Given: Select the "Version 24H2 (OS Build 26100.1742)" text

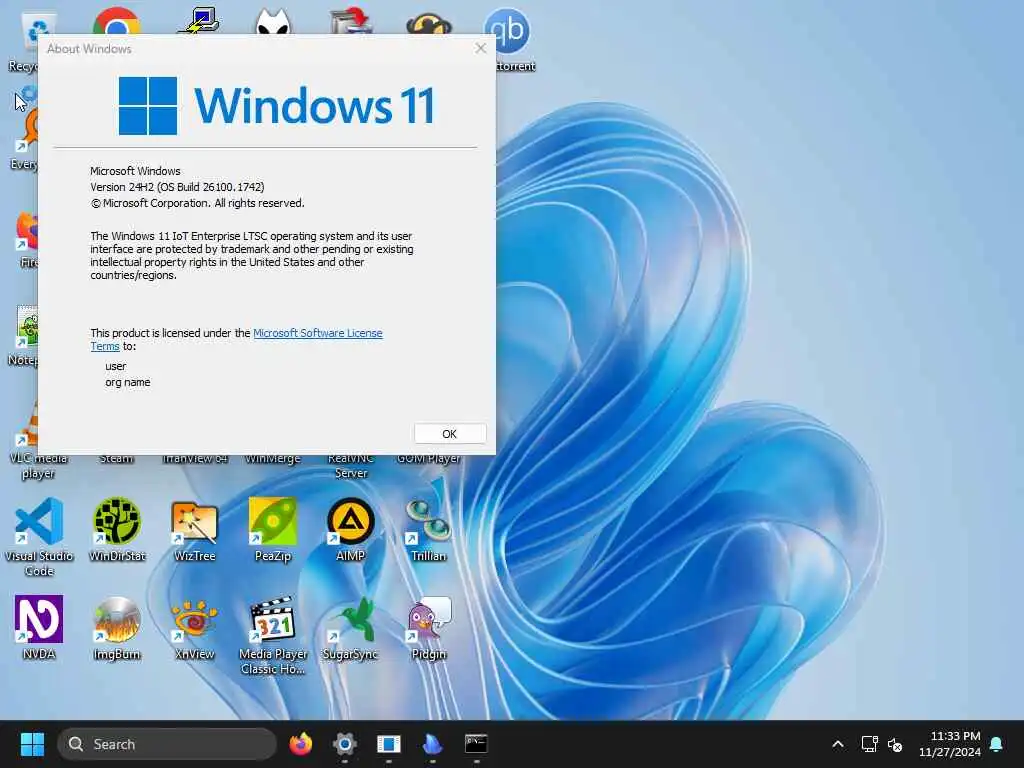Looking at the screenshot, I should [177, 187].
